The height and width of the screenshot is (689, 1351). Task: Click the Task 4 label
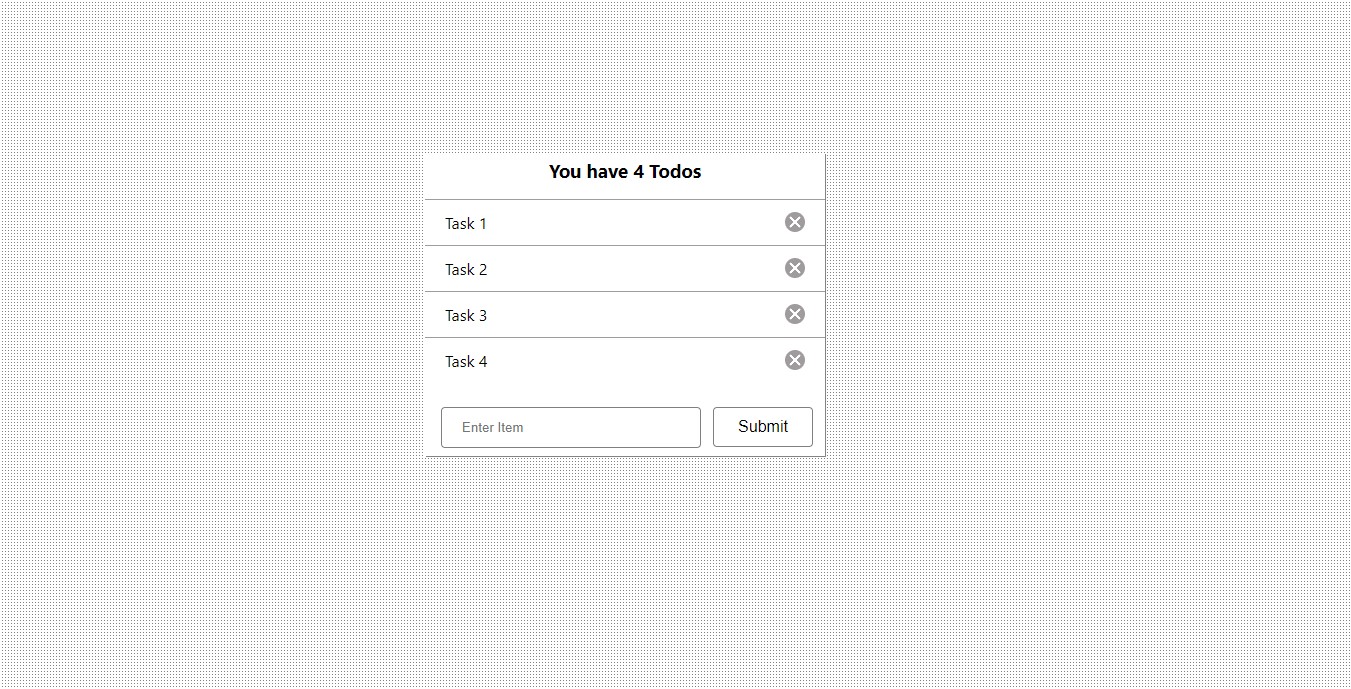466,361
